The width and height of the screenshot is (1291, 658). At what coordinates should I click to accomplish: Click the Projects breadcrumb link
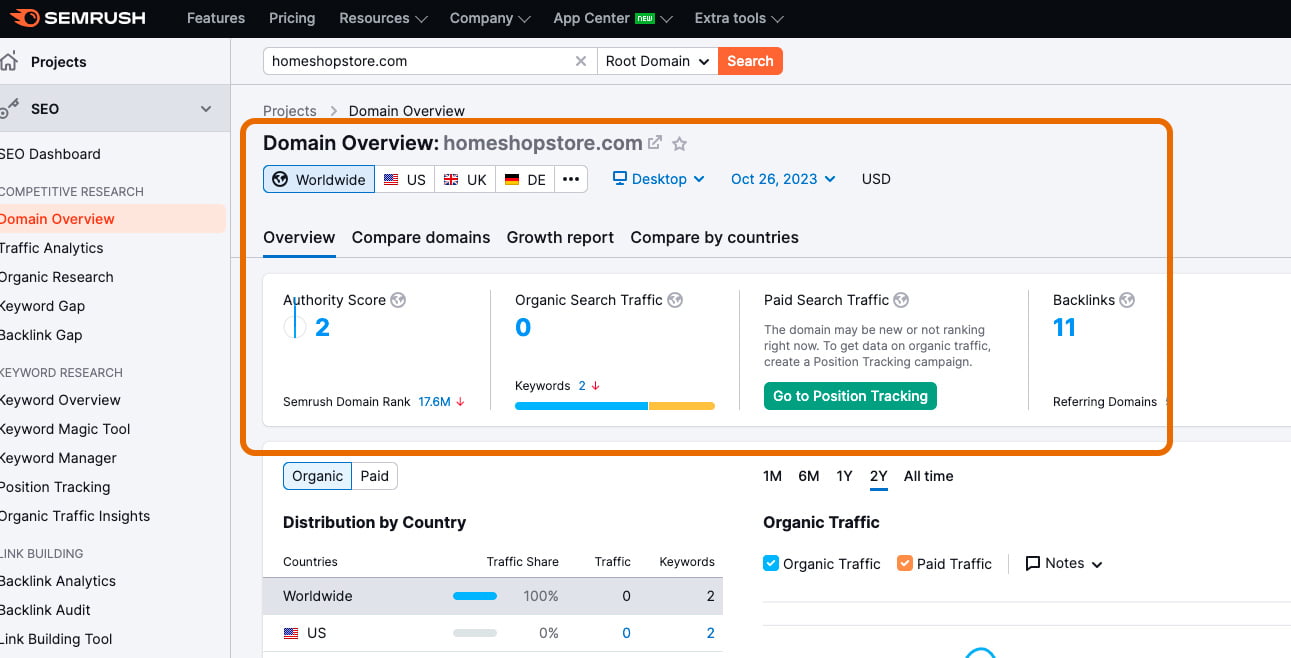click(290, 111)
